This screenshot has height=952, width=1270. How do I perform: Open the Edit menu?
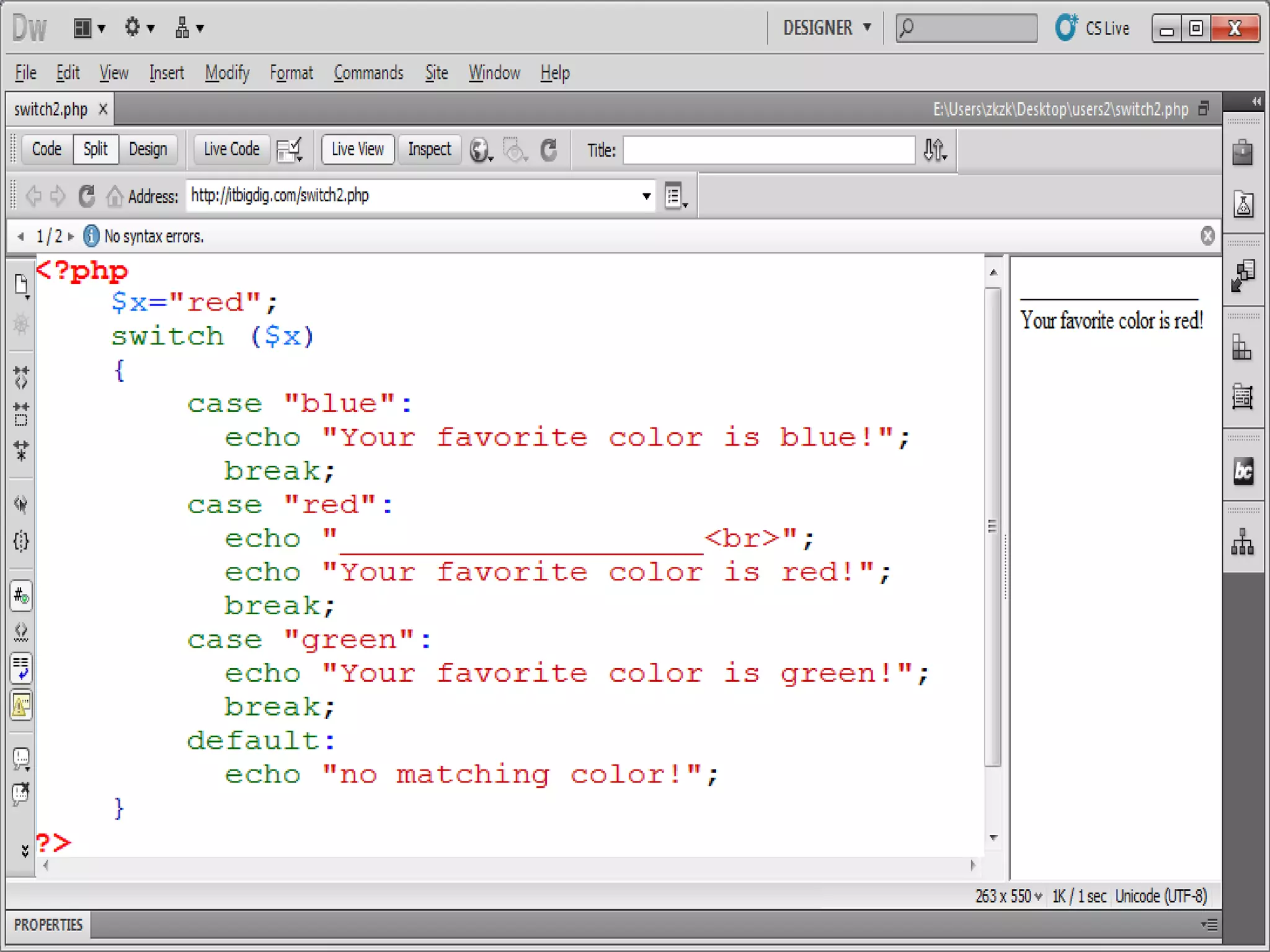[x=68, y=73]
